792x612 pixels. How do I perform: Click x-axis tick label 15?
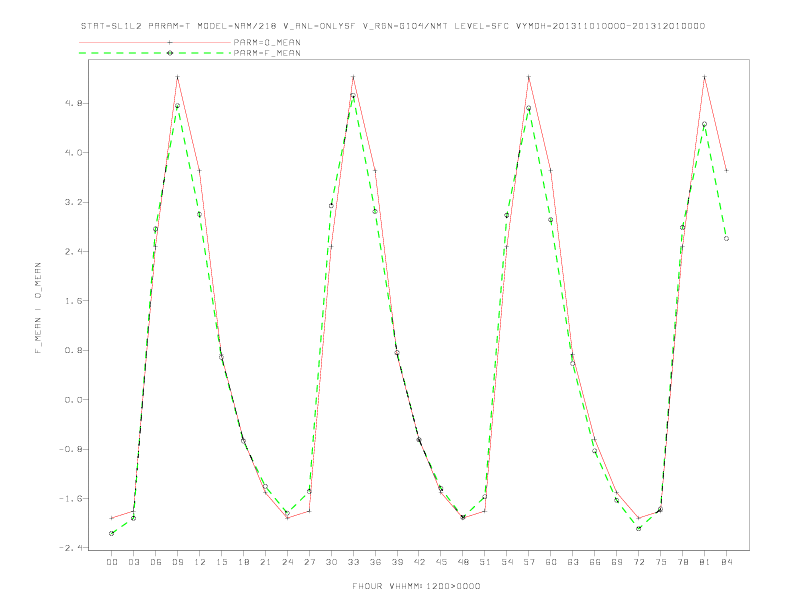[x=221, y=562]
